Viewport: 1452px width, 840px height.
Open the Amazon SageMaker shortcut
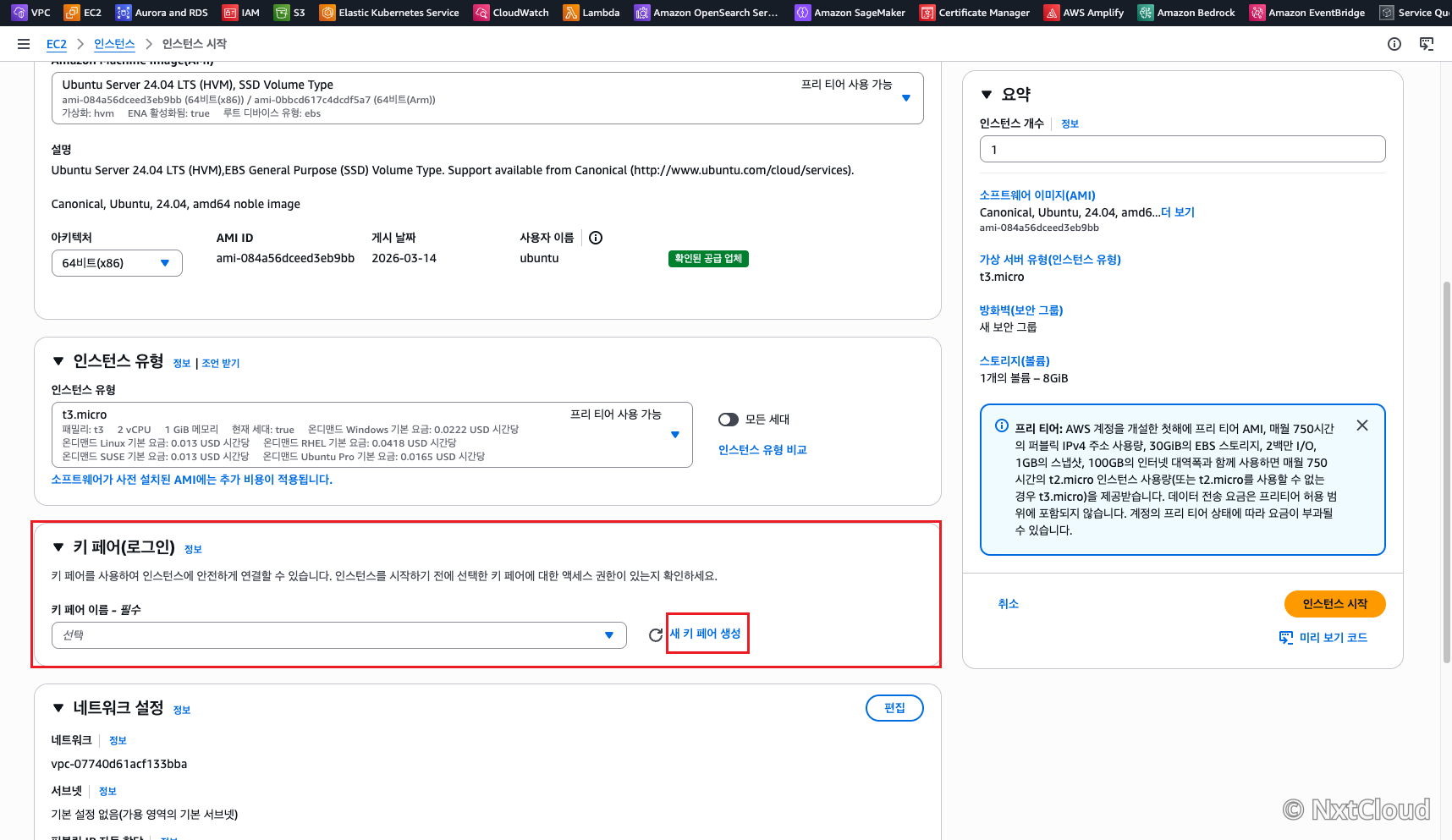point(850,13)
